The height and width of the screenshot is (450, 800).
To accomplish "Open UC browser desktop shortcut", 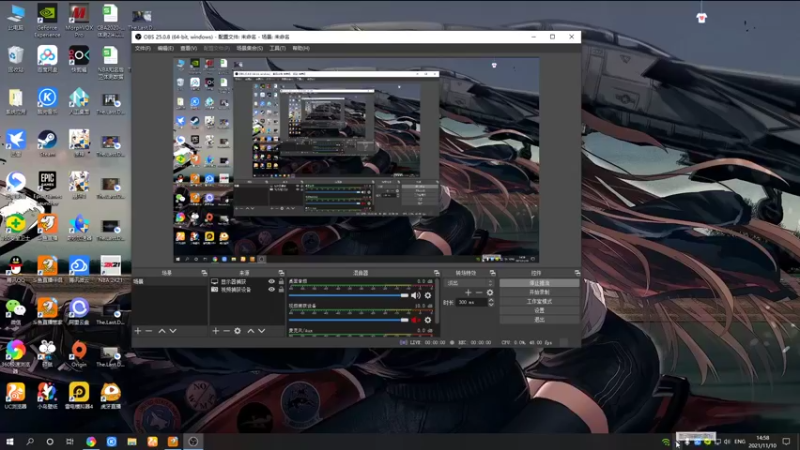I will (x=15, y=395).
